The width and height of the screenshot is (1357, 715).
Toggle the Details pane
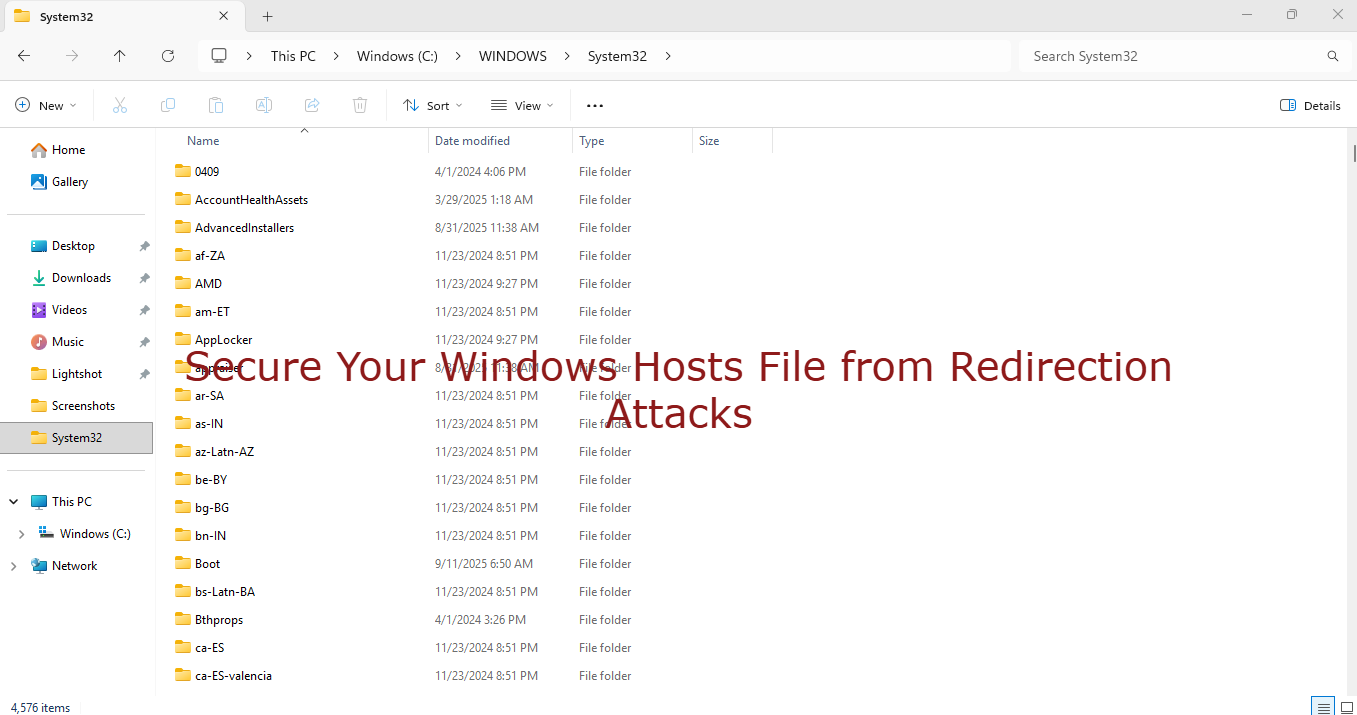tap(1308, 105)
